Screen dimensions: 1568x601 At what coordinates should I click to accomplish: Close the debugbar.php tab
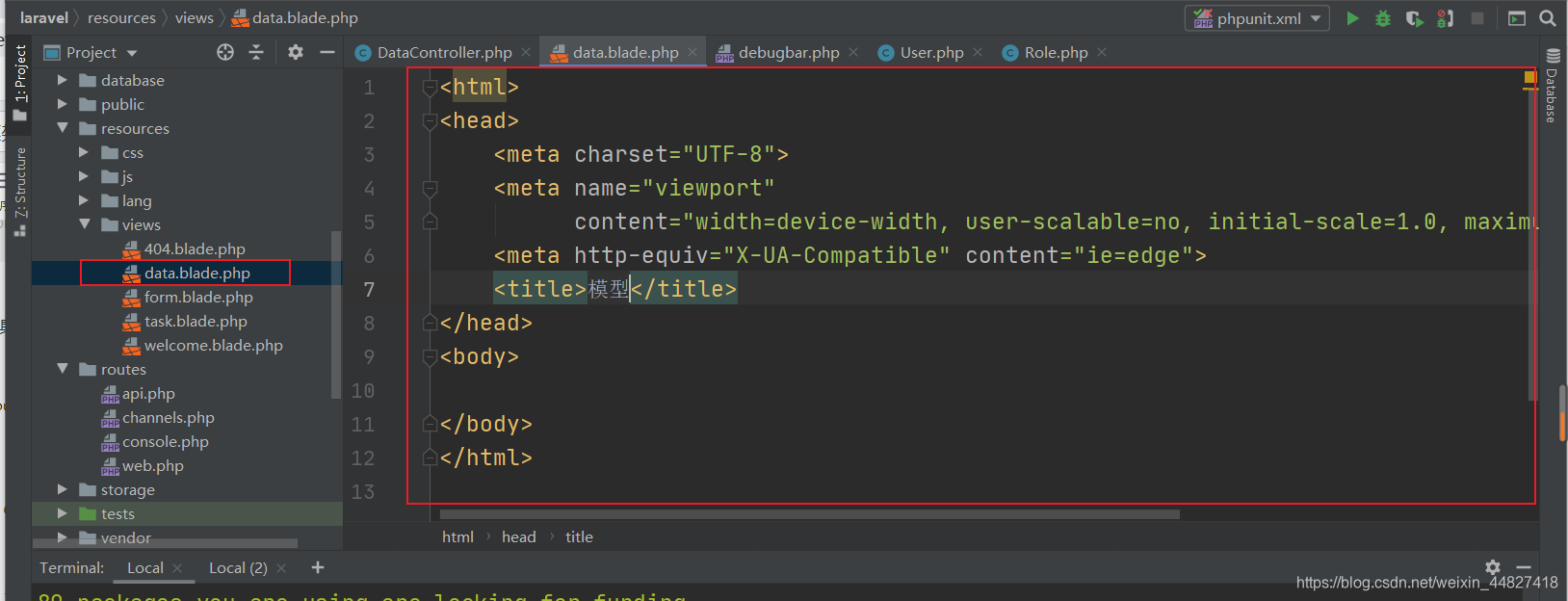pyautogui.click(x=853, y=52)
